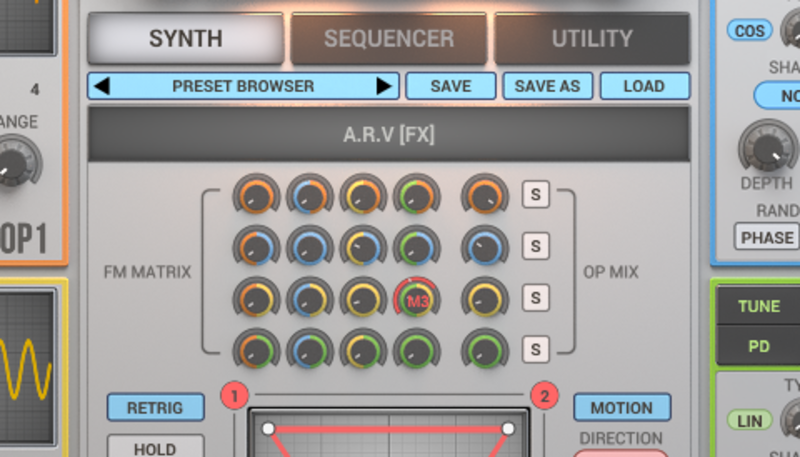Image resolution: width=800 pixels, height=457 pixels.
Task: Solo operator 2 with blue row S button
Action: [x=536, y=246]
